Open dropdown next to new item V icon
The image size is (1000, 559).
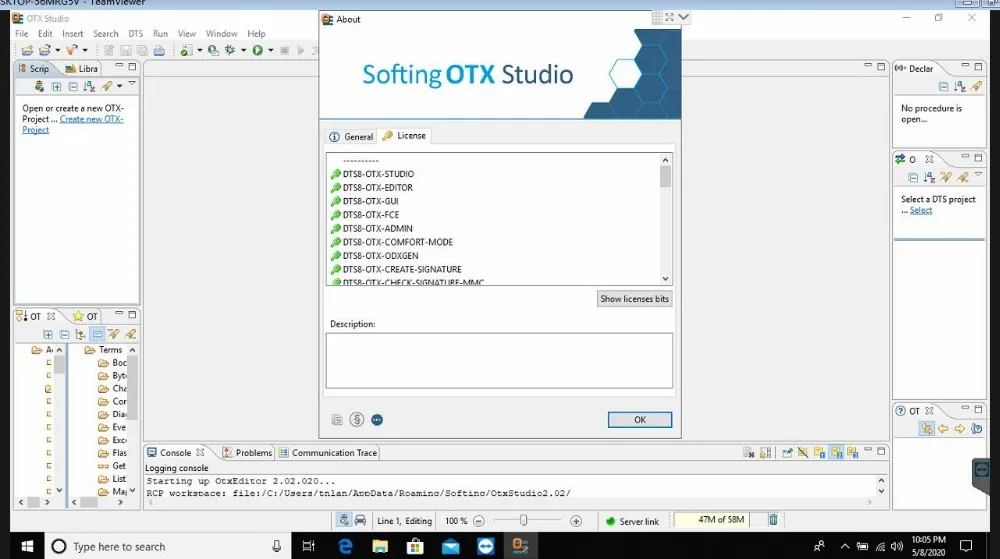coord(85,50)
